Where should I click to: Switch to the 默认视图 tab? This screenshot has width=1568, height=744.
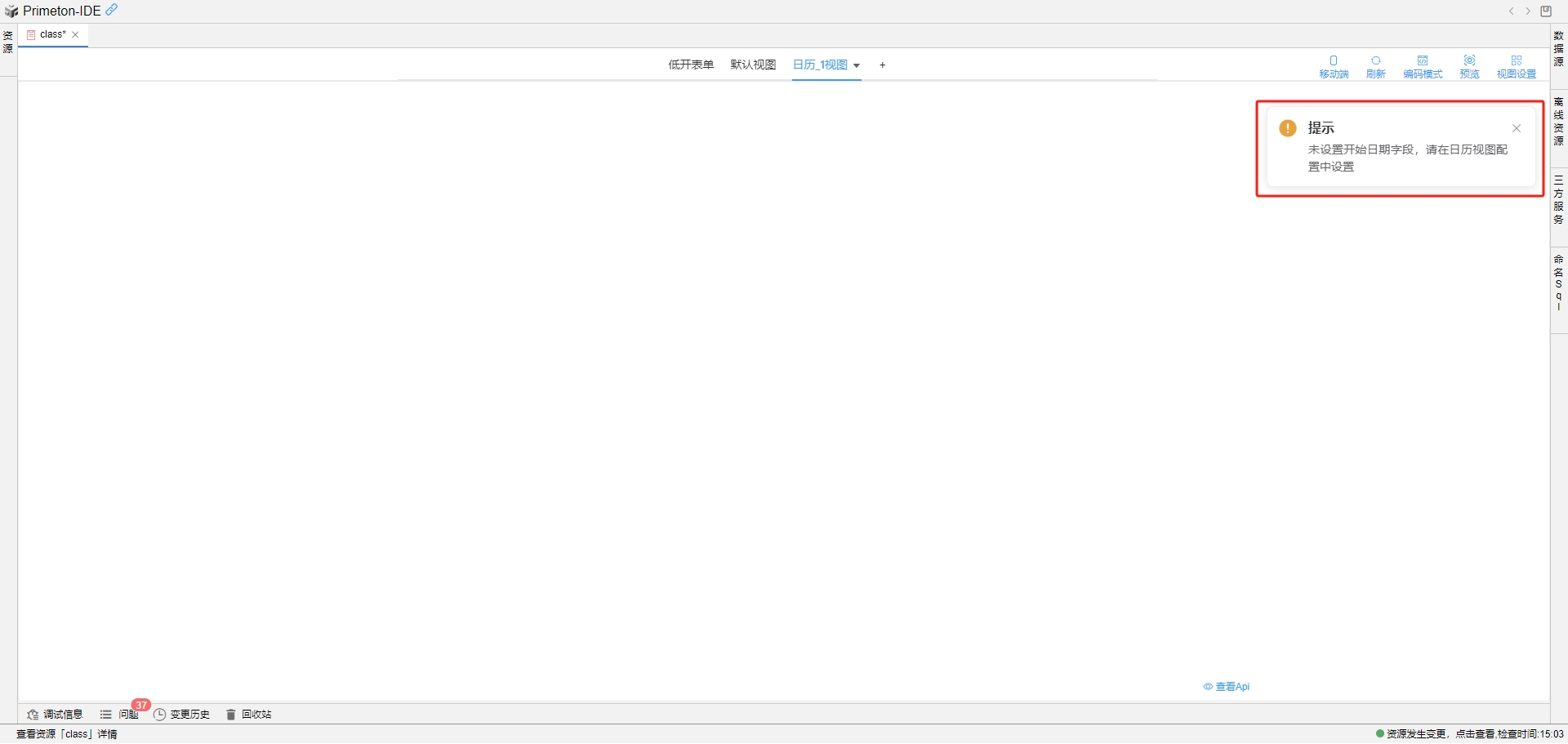point(753,65)
